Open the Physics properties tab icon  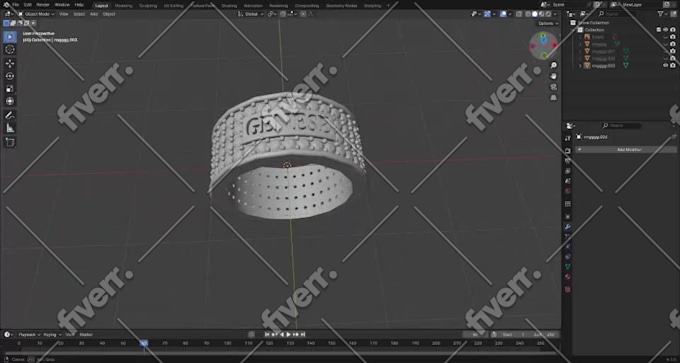[x=568, y=246]
